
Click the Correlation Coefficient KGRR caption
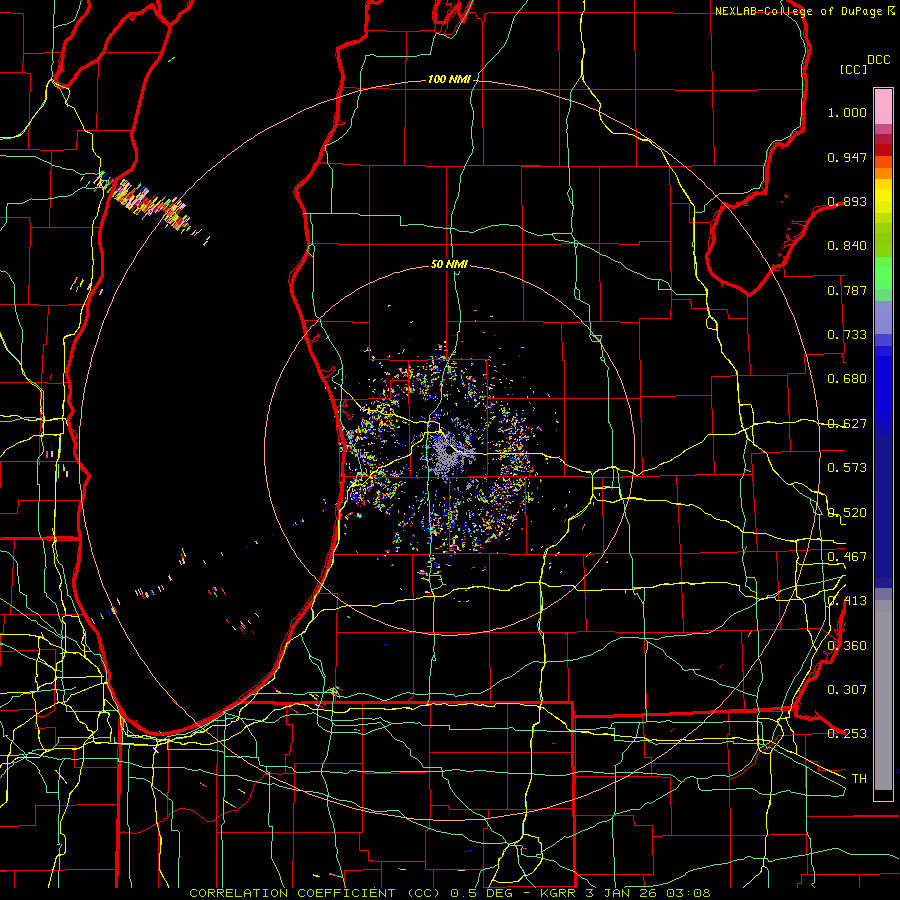tap(449, 893)
